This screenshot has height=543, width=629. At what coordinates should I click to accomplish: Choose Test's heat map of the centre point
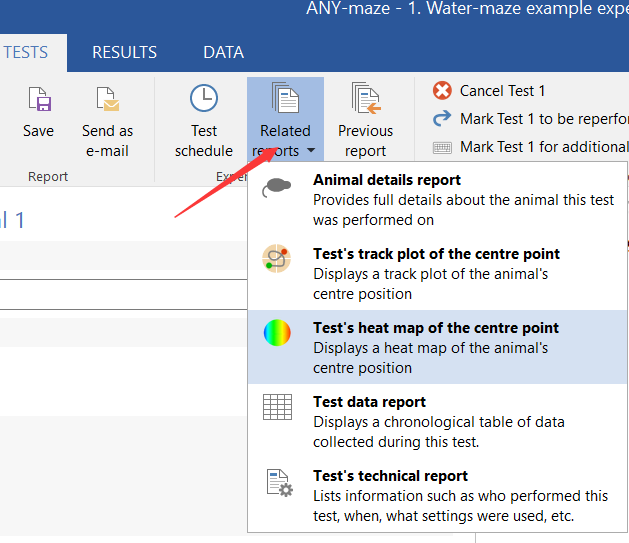pos(435,328)
